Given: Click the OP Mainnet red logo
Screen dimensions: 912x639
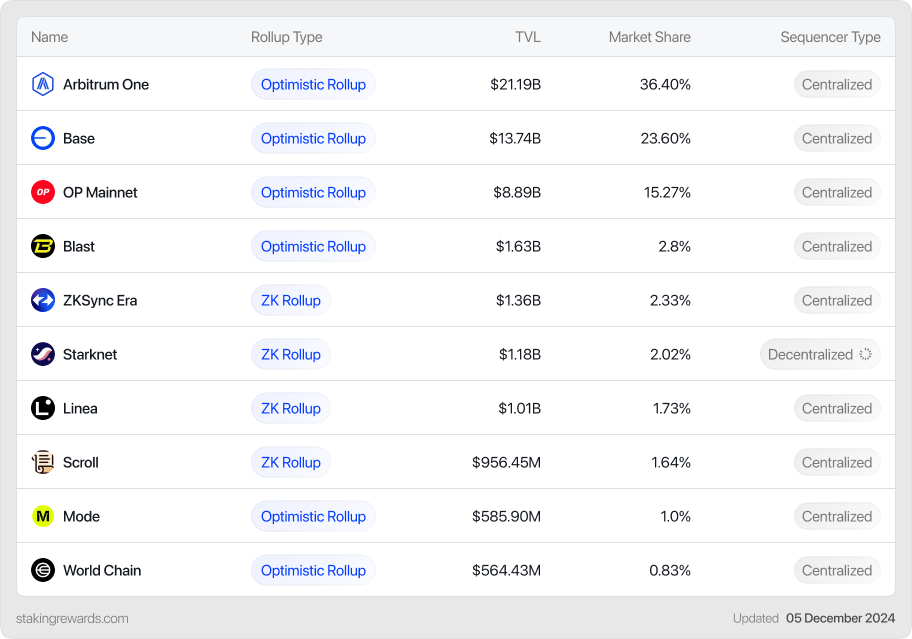Looking at the screenshot, I should click(42, 192).
